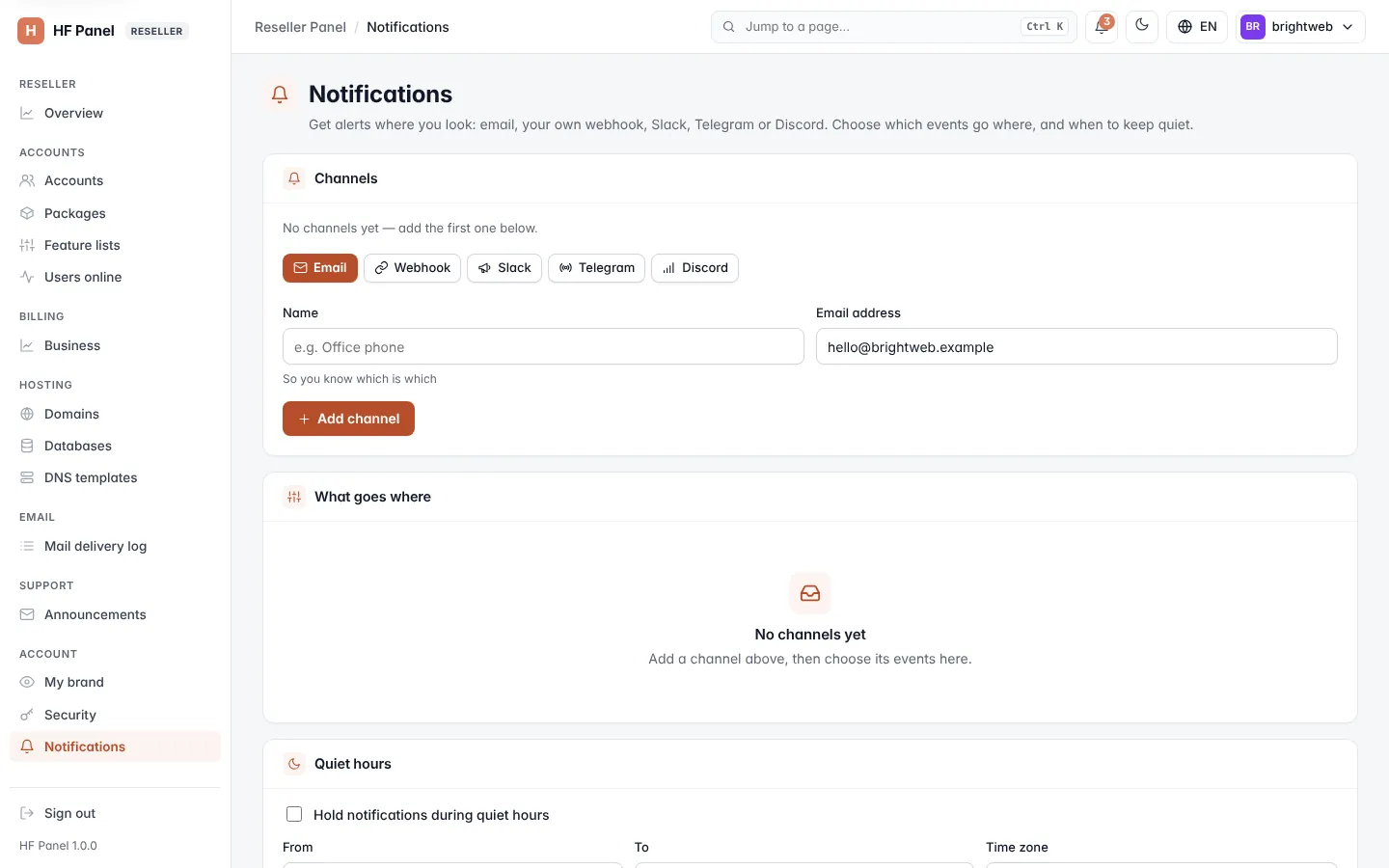Screen dimensions: 1389x868
Task: Click the Users online activity icon
Action: click(x=27, y=277)
